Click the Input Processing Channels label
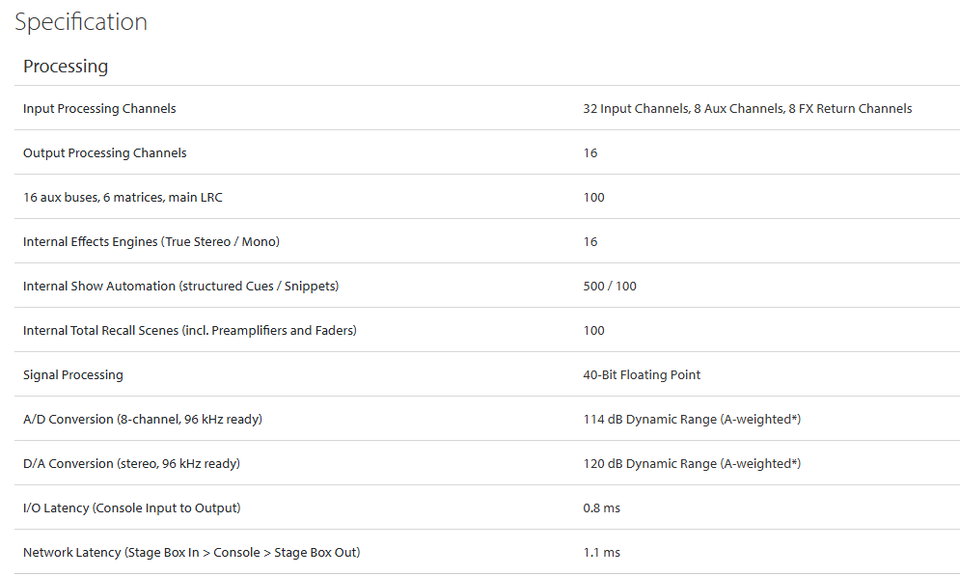The height and width of the screenshot is (576, 960). [100, 108]
